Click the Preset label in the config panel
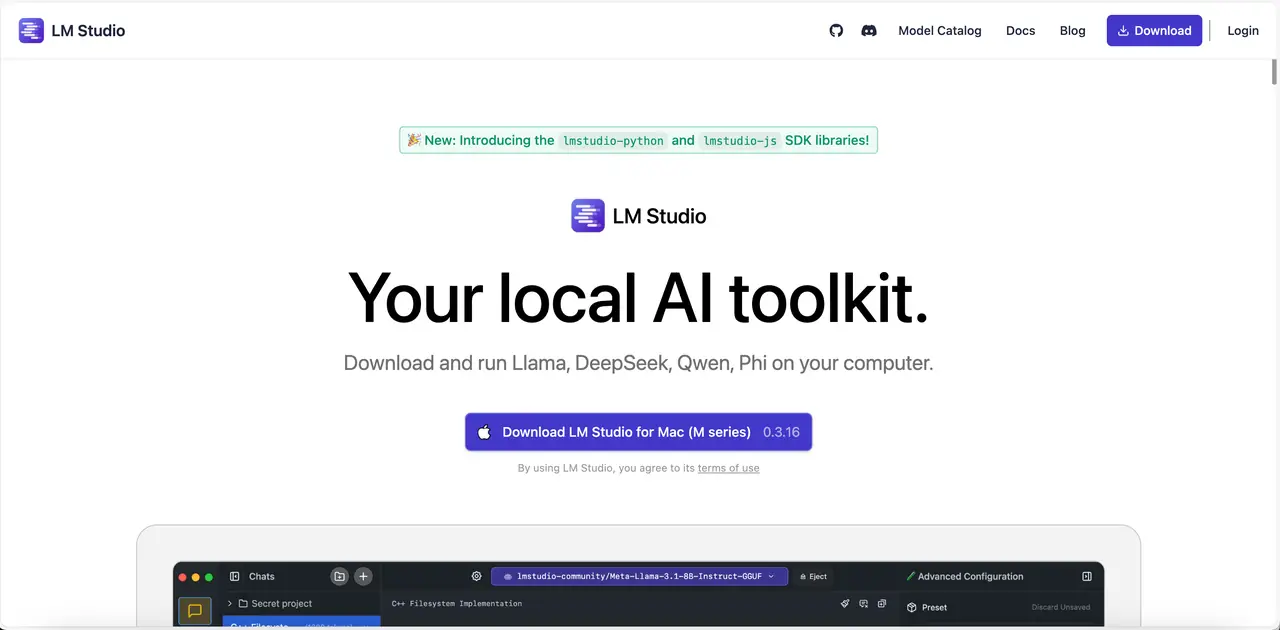Screen dimensions: 1280x630 pos(935,607)
